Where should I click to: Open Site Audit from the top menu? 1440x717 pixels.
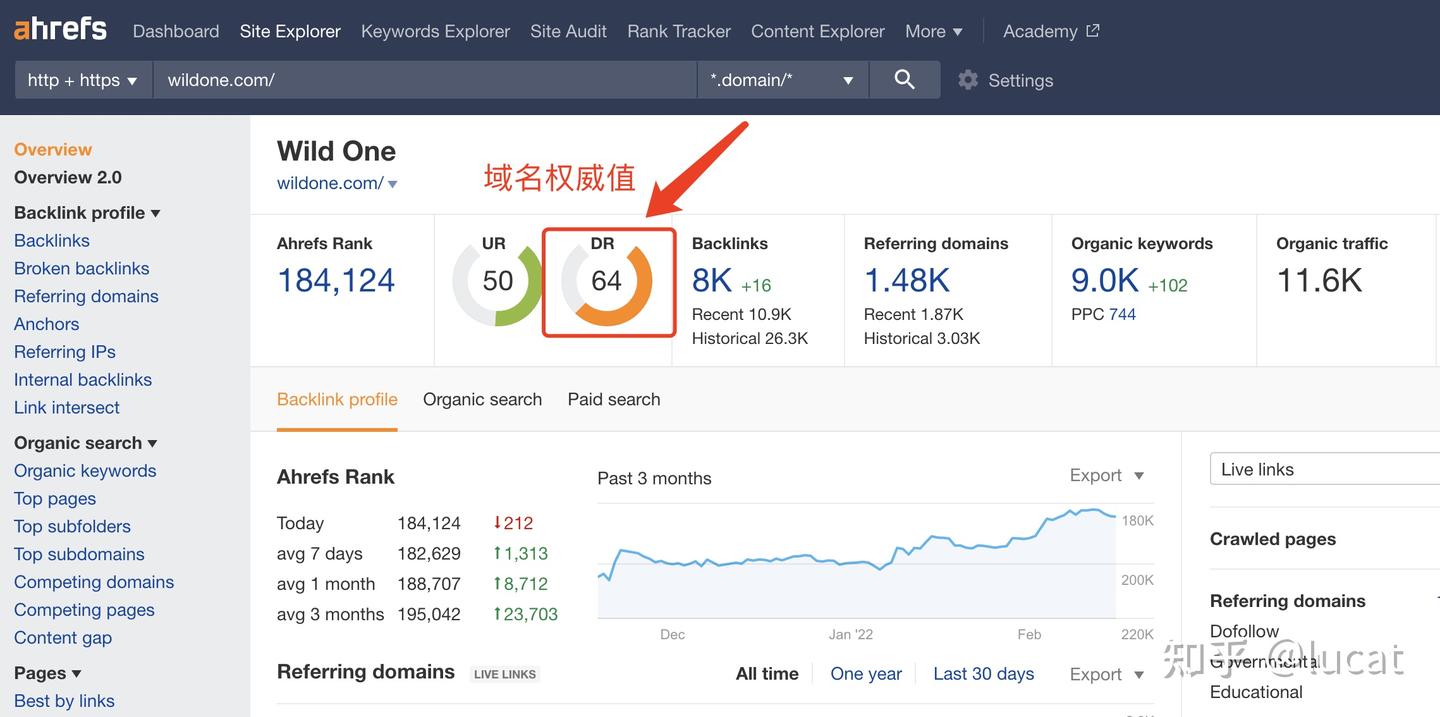(568, 31)
